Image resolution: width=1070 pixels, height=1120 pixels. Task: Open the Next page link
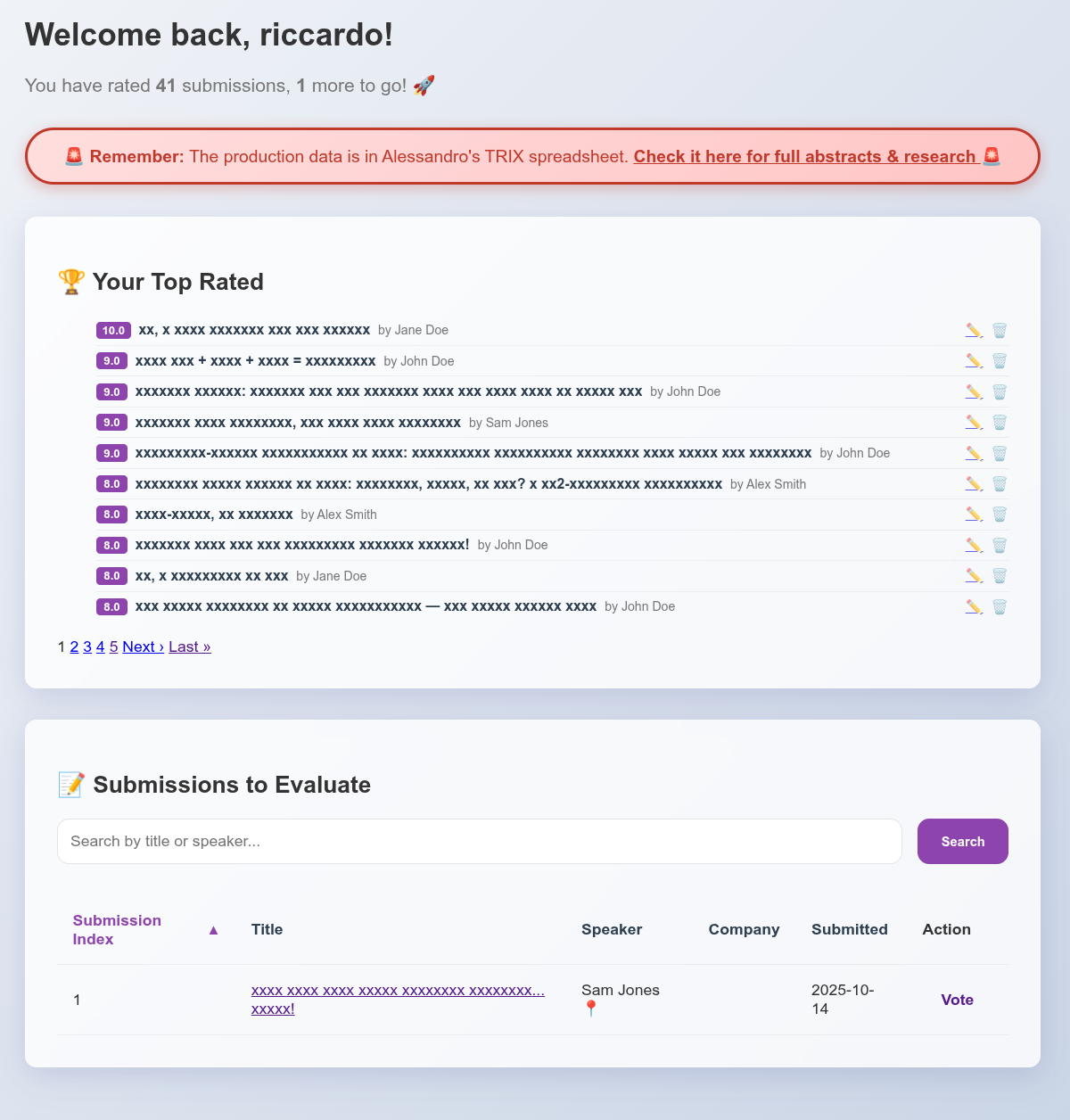coord(143,646)
